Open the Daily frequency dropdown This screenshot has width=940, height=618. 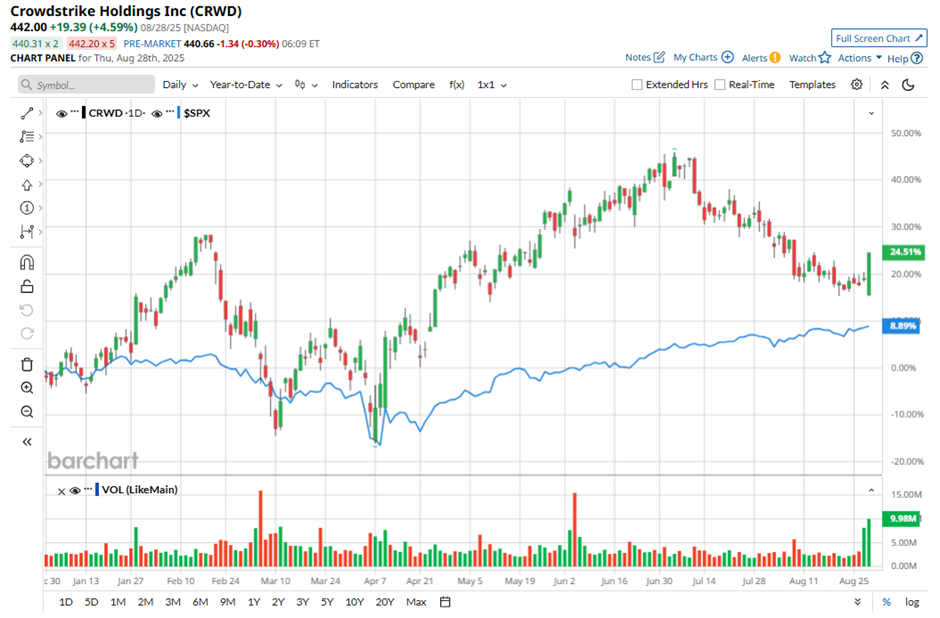[x=180, y=85]
